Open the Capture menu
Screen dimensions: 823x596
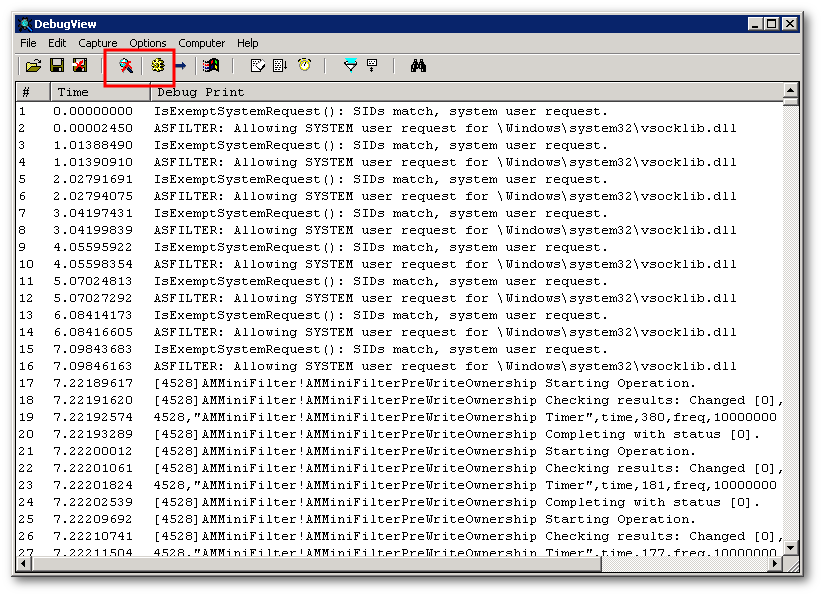[x=97, y=43]
